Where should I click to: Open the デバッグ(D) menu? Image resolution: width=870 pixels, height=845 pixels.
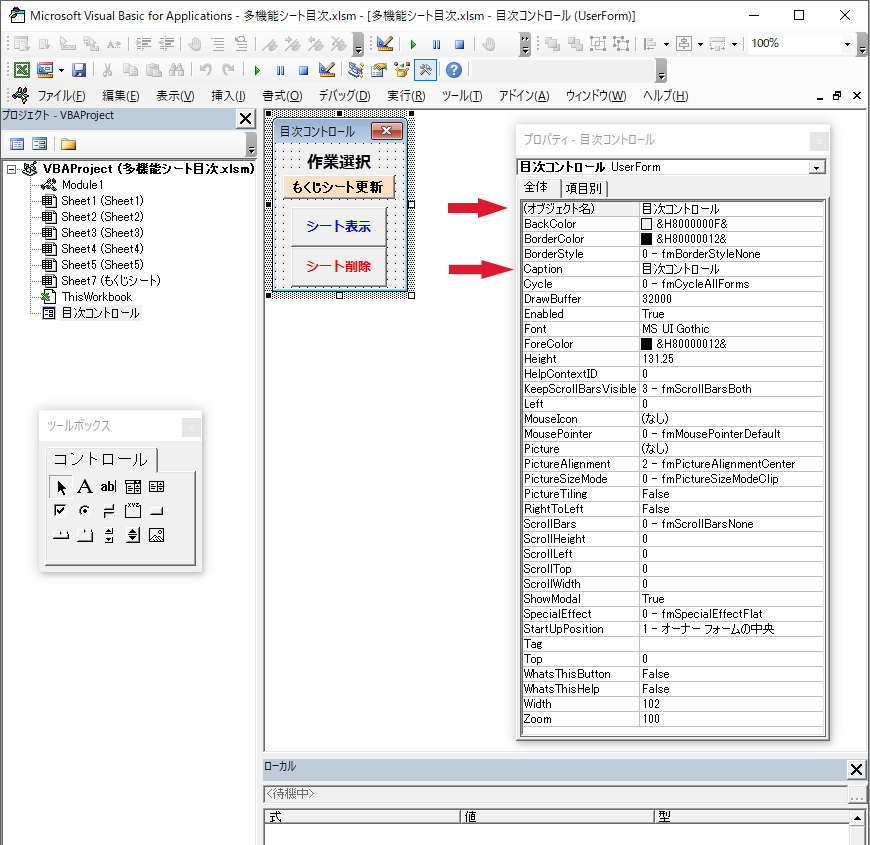coord(345,96)
